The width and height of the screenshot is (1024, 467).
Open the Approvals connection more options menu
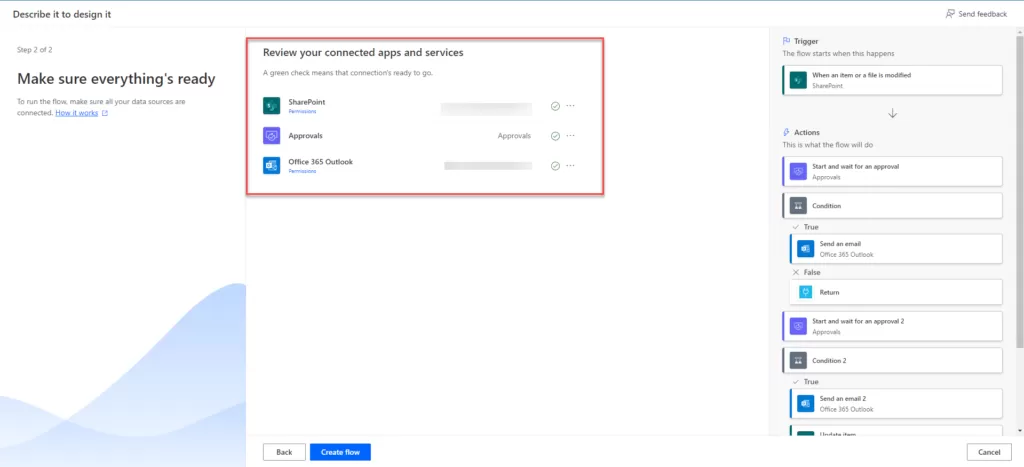pos(571,136)
